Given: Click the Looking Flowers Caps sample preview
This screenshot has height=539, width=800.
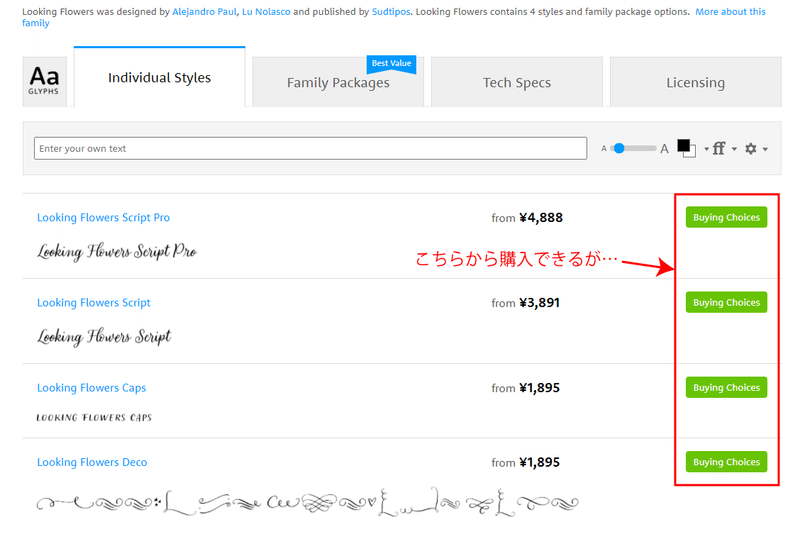Looking at the screenshot, I should tap(94, 418).
